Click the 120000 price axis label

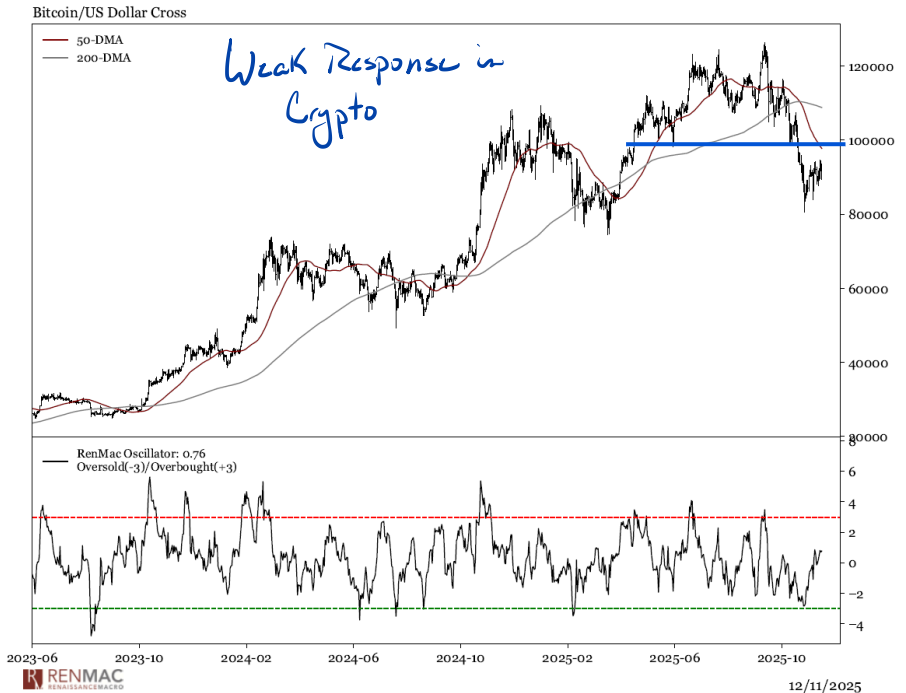click(870, 67)
